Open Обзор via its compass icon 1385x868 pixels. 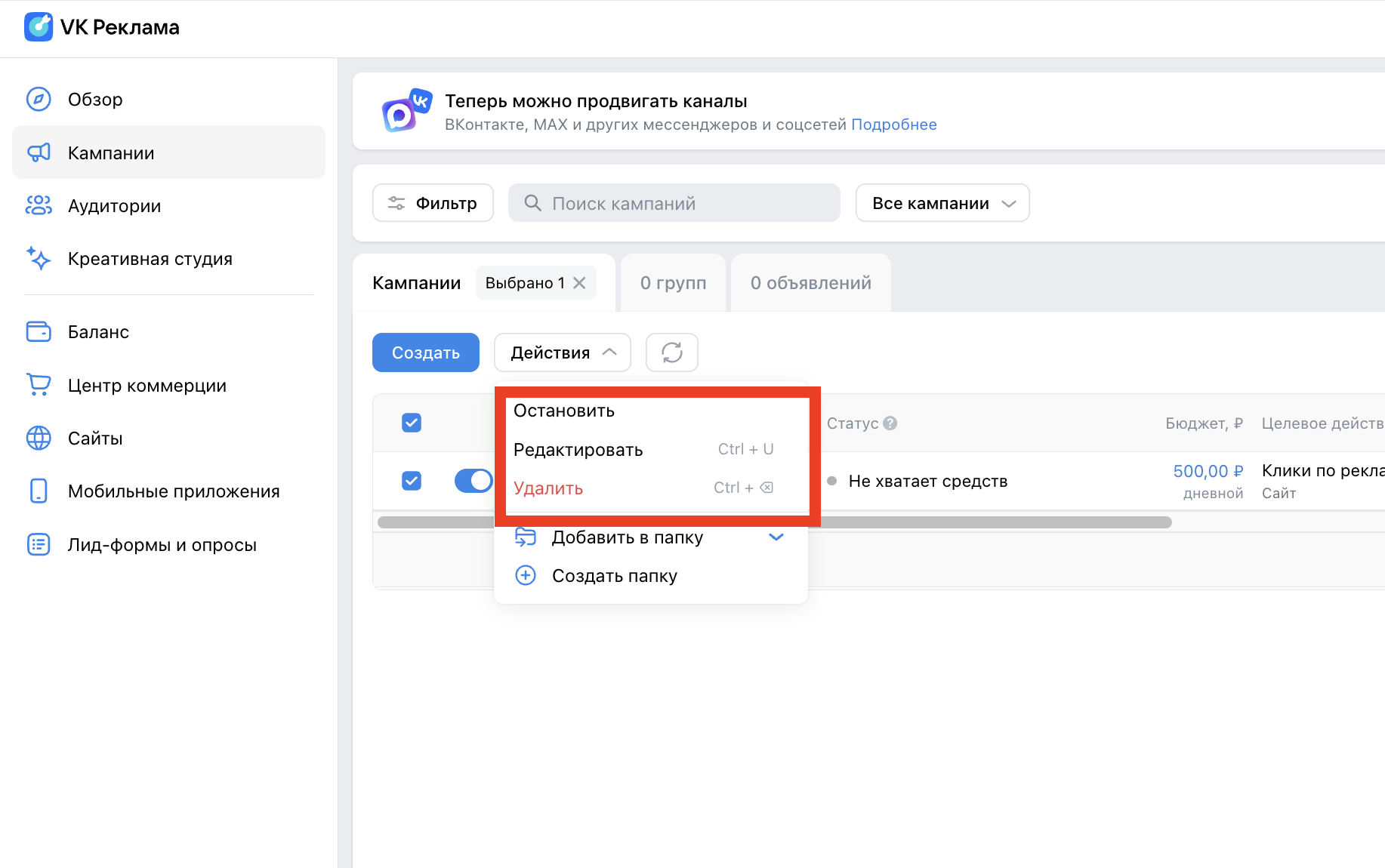pyautogui.click(x=39, y=99)
